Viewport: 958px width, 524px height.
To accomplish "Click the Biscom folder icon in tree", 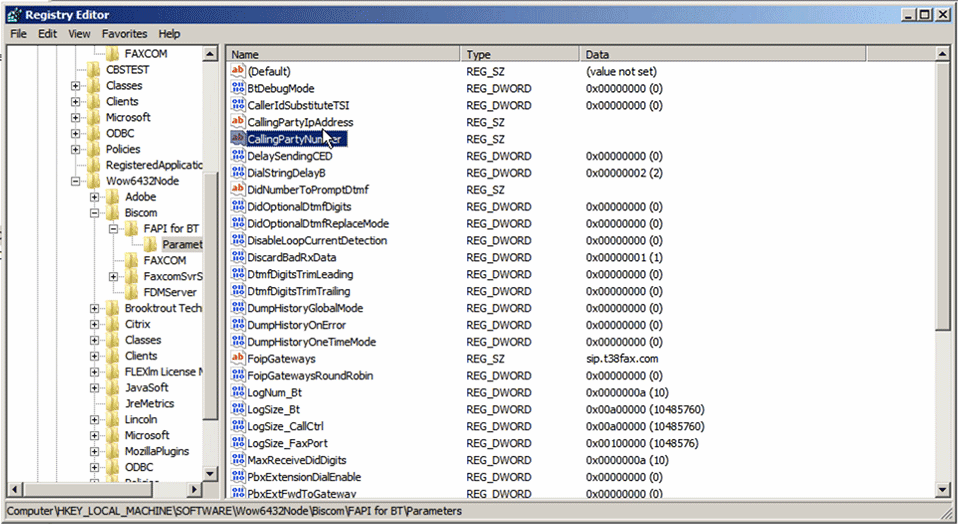I will click(113, 213).
